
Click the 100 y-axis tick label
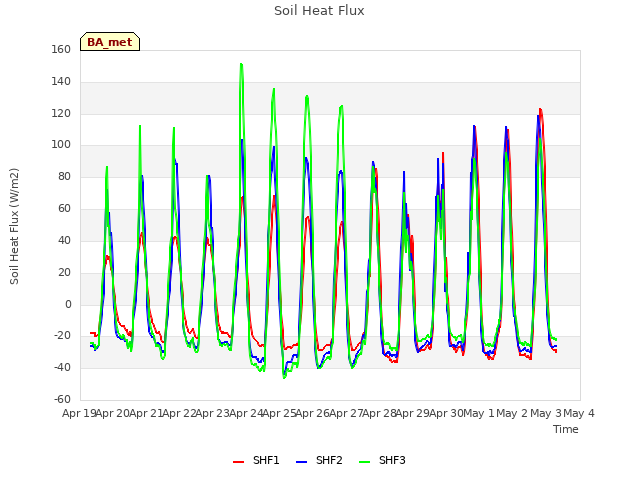[61, 144]
